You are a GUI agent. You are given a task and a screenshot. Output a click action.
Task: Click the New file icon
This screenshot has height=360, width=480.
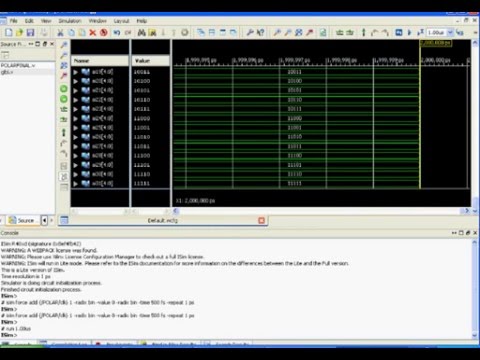9,32
